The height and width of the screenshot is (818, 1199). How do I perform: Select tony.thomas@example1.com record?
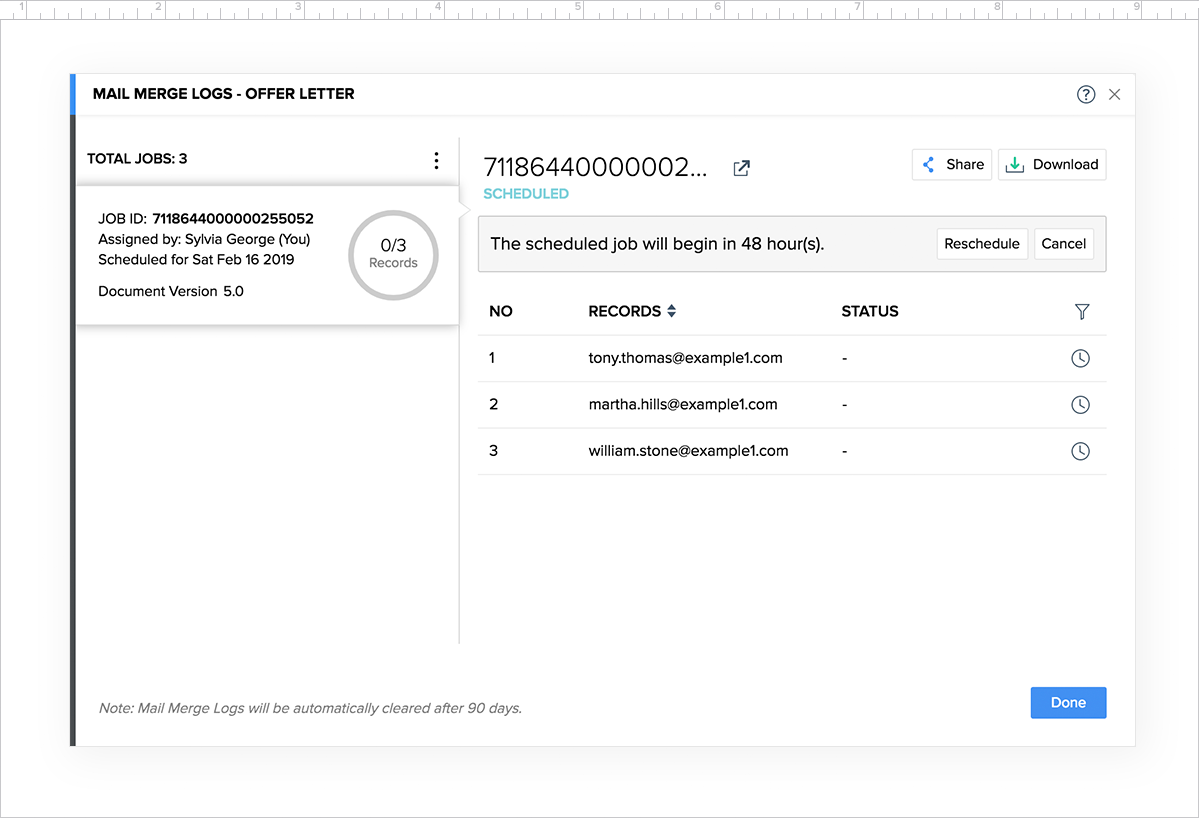click(x=685, y=358)
